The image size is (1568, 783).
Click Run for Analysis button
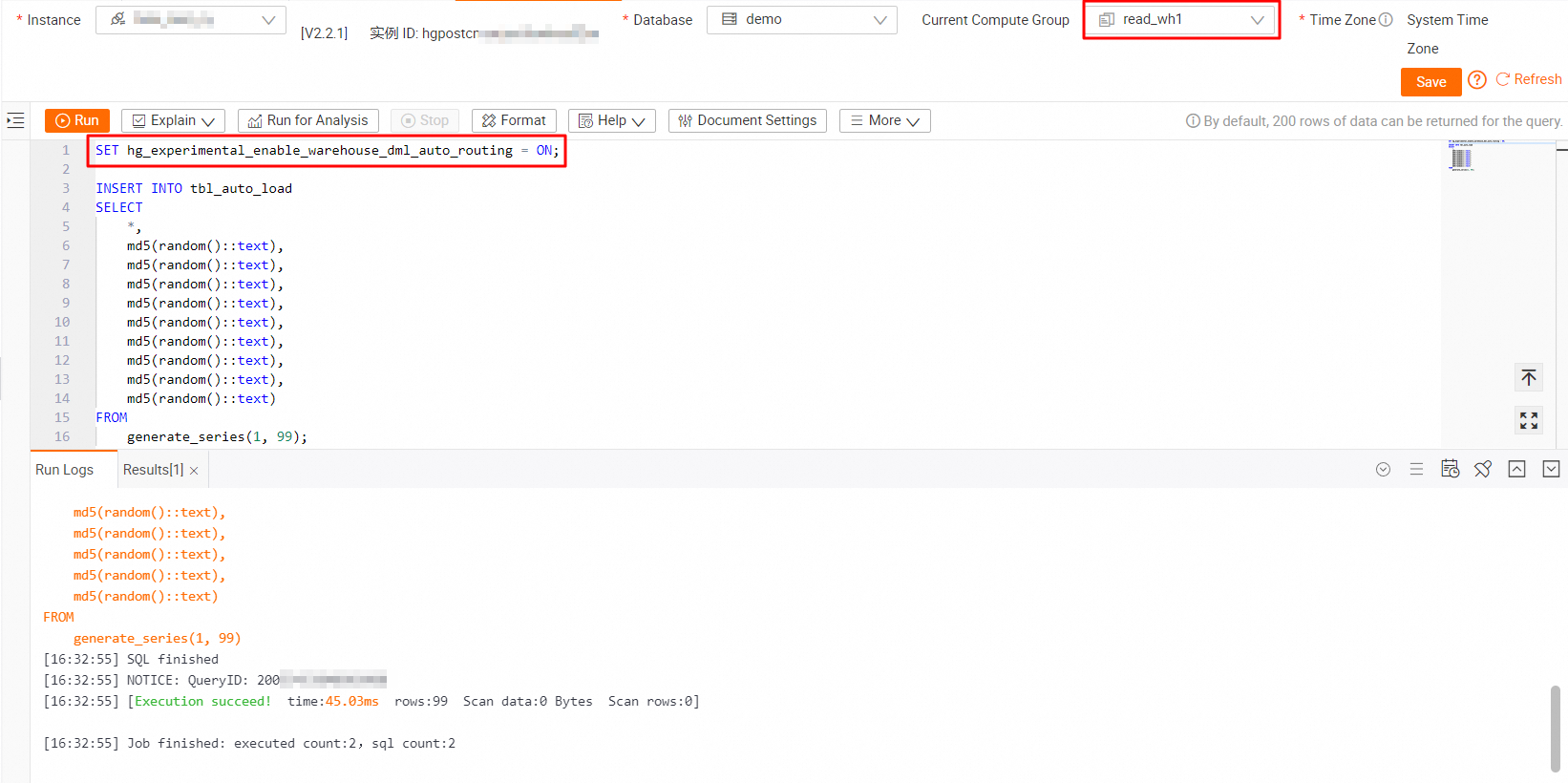308,120
